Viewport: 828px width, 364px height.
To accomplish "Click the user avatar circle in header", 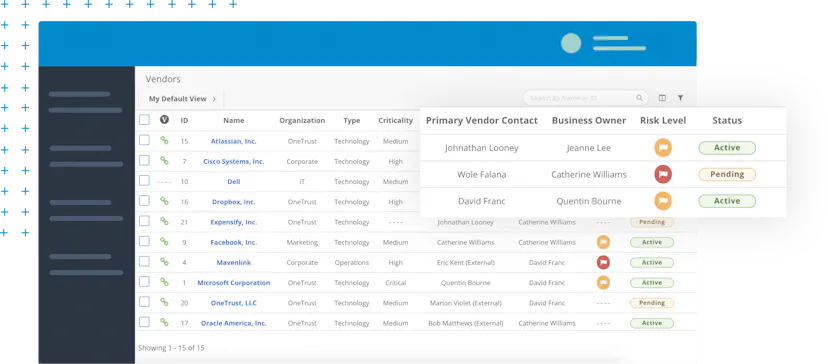I will pyautogui.click(x=571, y=43).
